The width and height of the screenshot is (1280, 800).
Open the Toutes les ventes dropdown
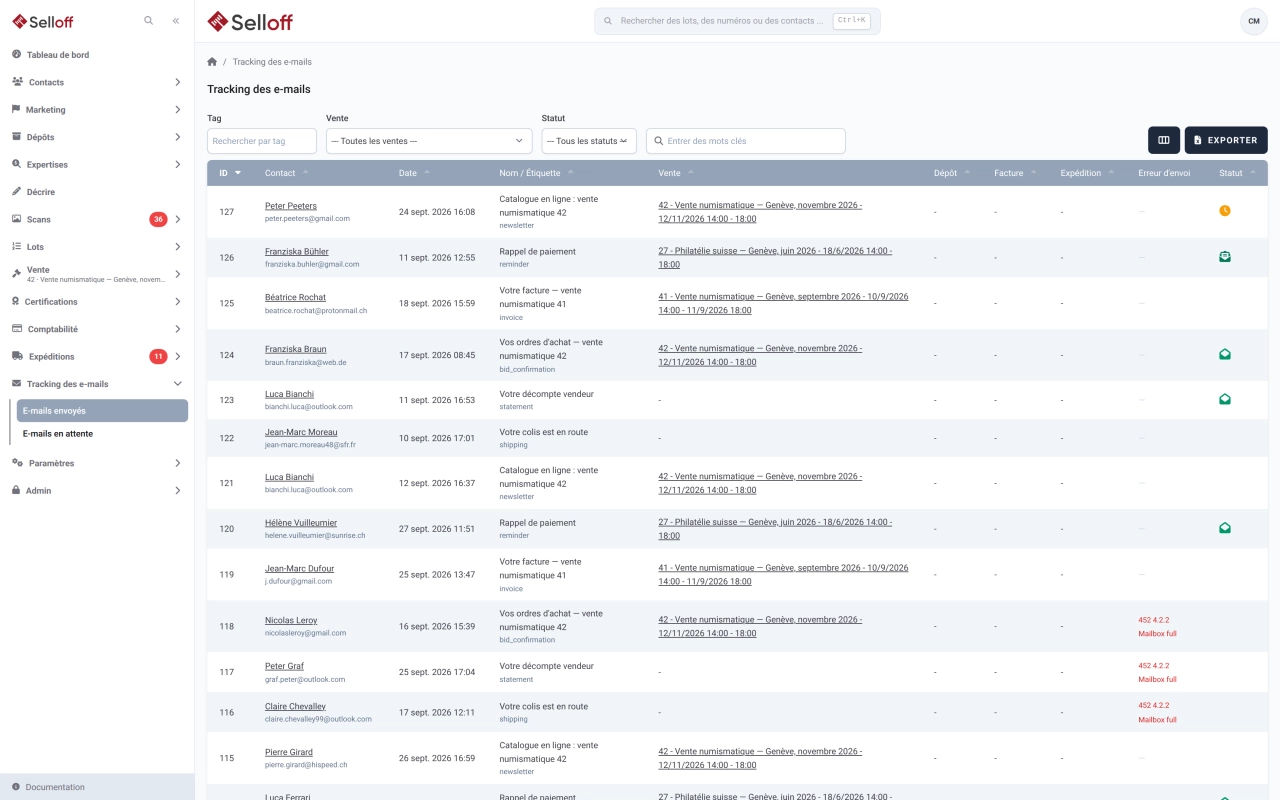click(x=429, y=141)
